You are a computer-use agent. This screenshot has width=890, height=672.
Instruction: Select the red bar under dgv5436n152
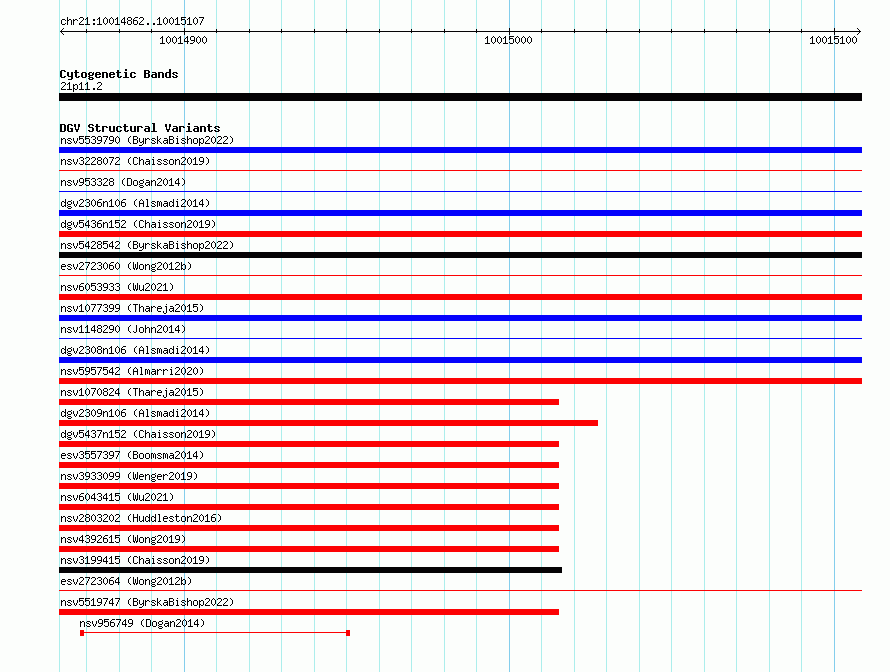click(x=460, y=234)
